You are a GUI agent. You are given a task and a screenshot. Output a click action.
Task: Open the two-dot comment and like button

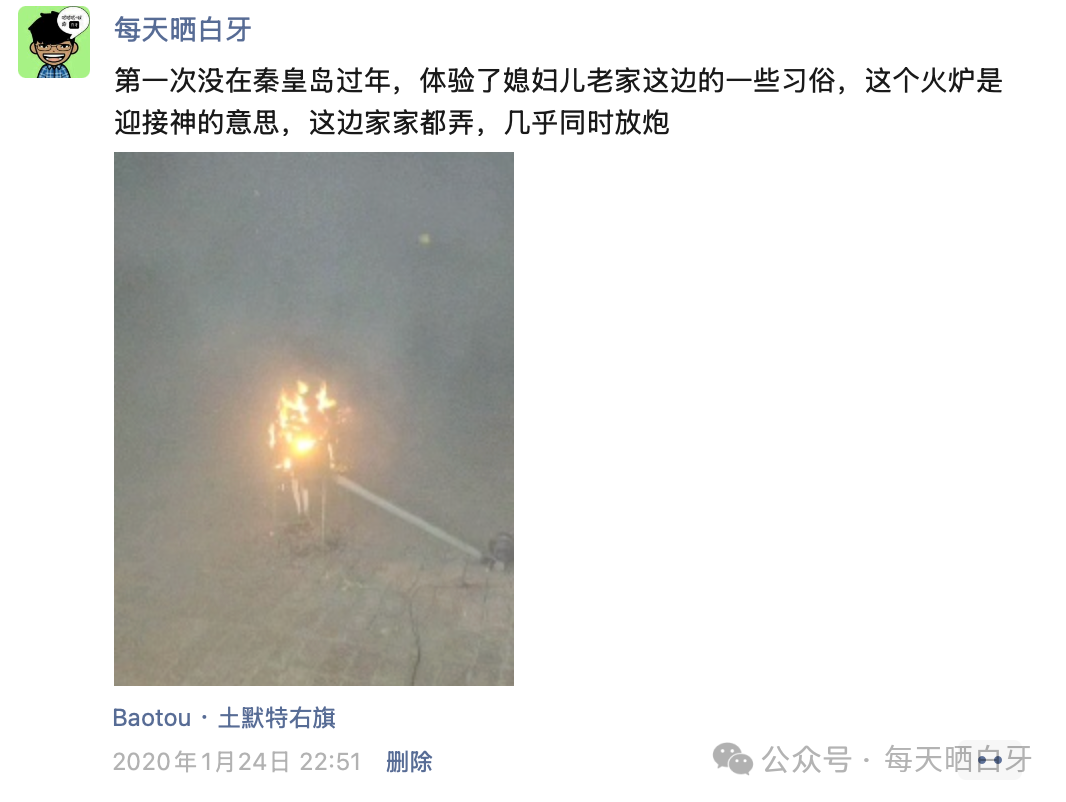[990, 759]
